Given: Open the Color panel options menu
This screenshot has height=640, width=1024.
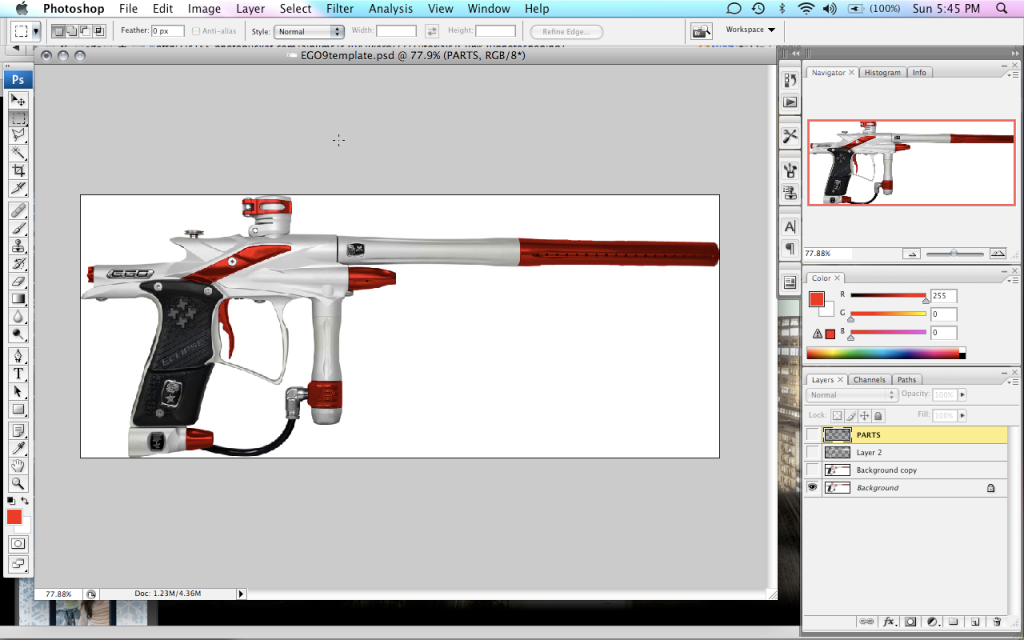Looking at the screenshot, I should [1014, 280].
